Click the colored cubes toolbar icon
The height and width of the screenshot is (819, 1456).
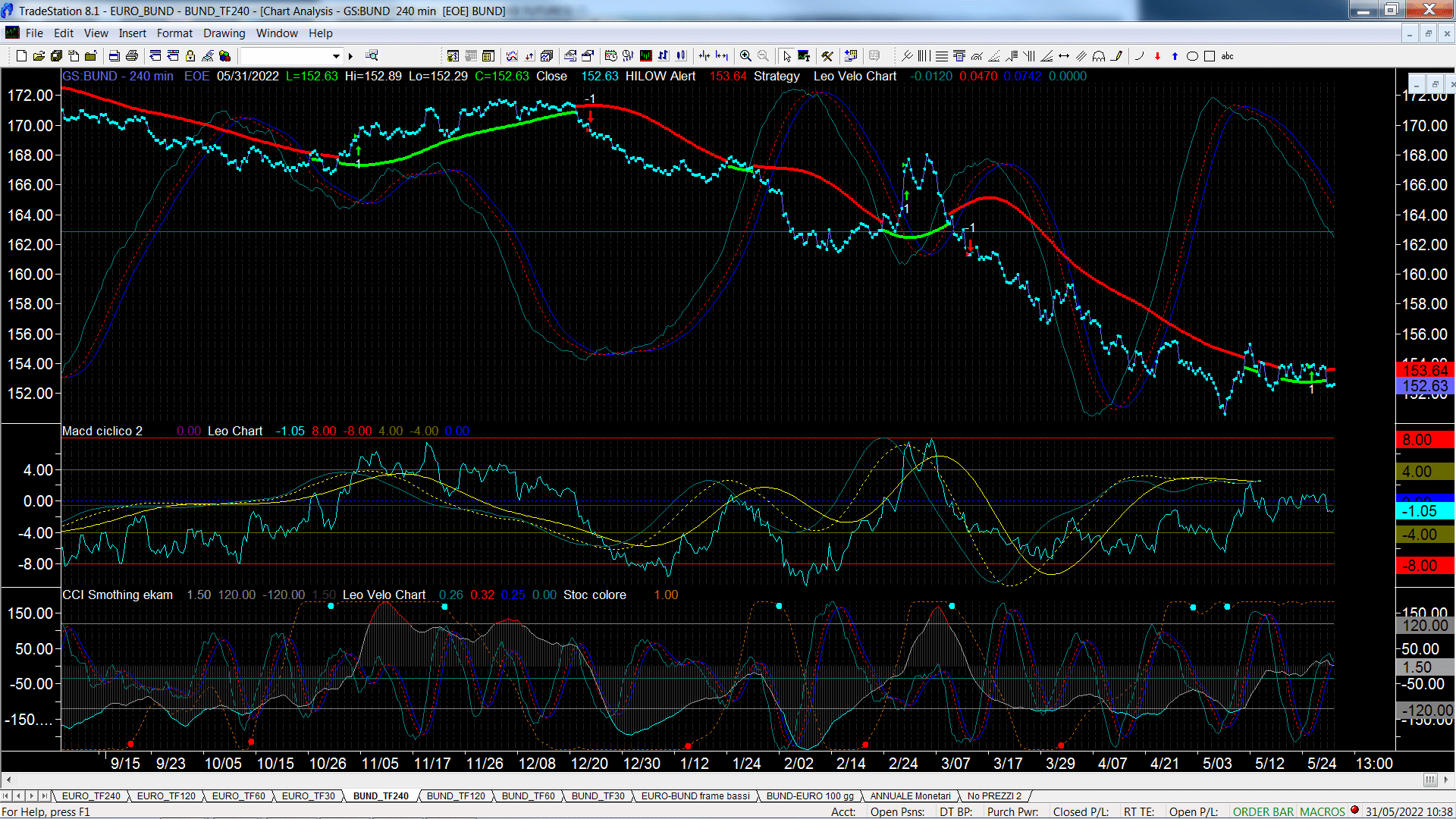coord(224,55)
